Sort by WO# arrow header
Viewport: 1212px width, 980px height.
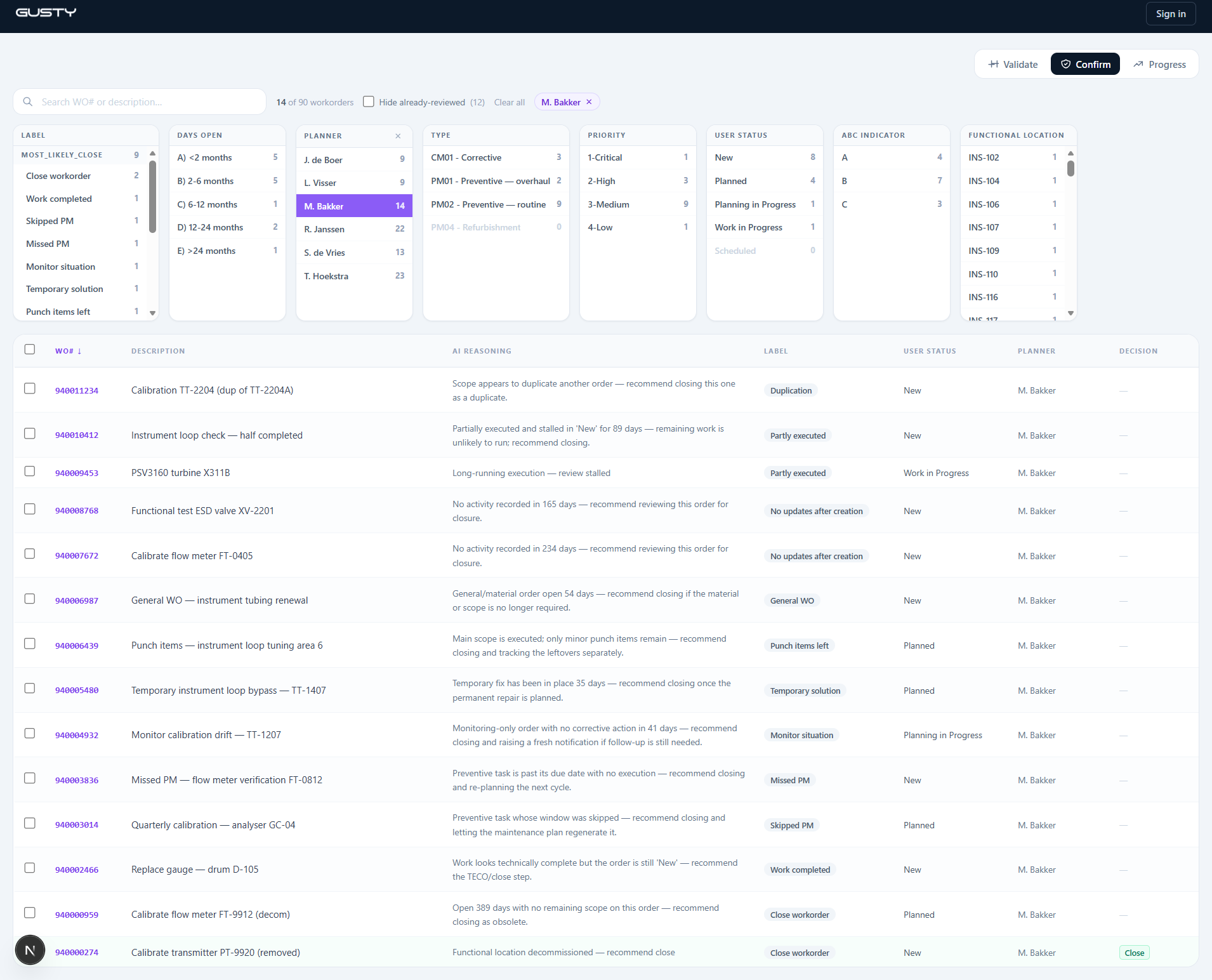click(x=69, y=351)
